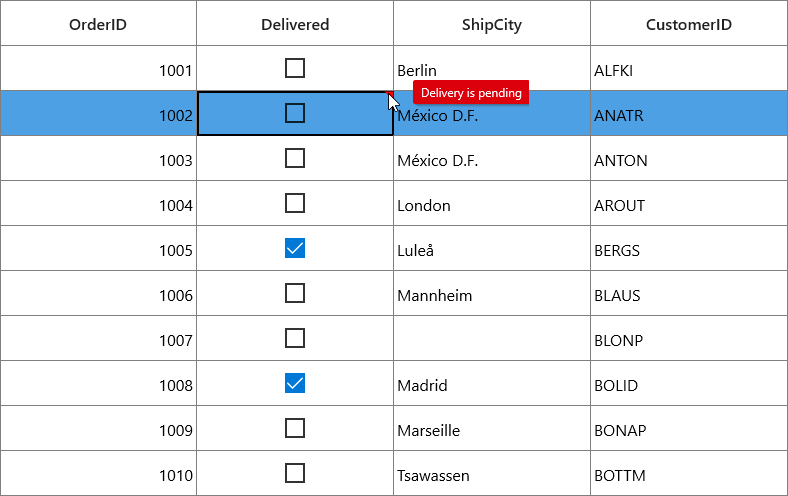Sort by the OrderID column header
Viewport: 788px width, 496px height.
point(98,24)
